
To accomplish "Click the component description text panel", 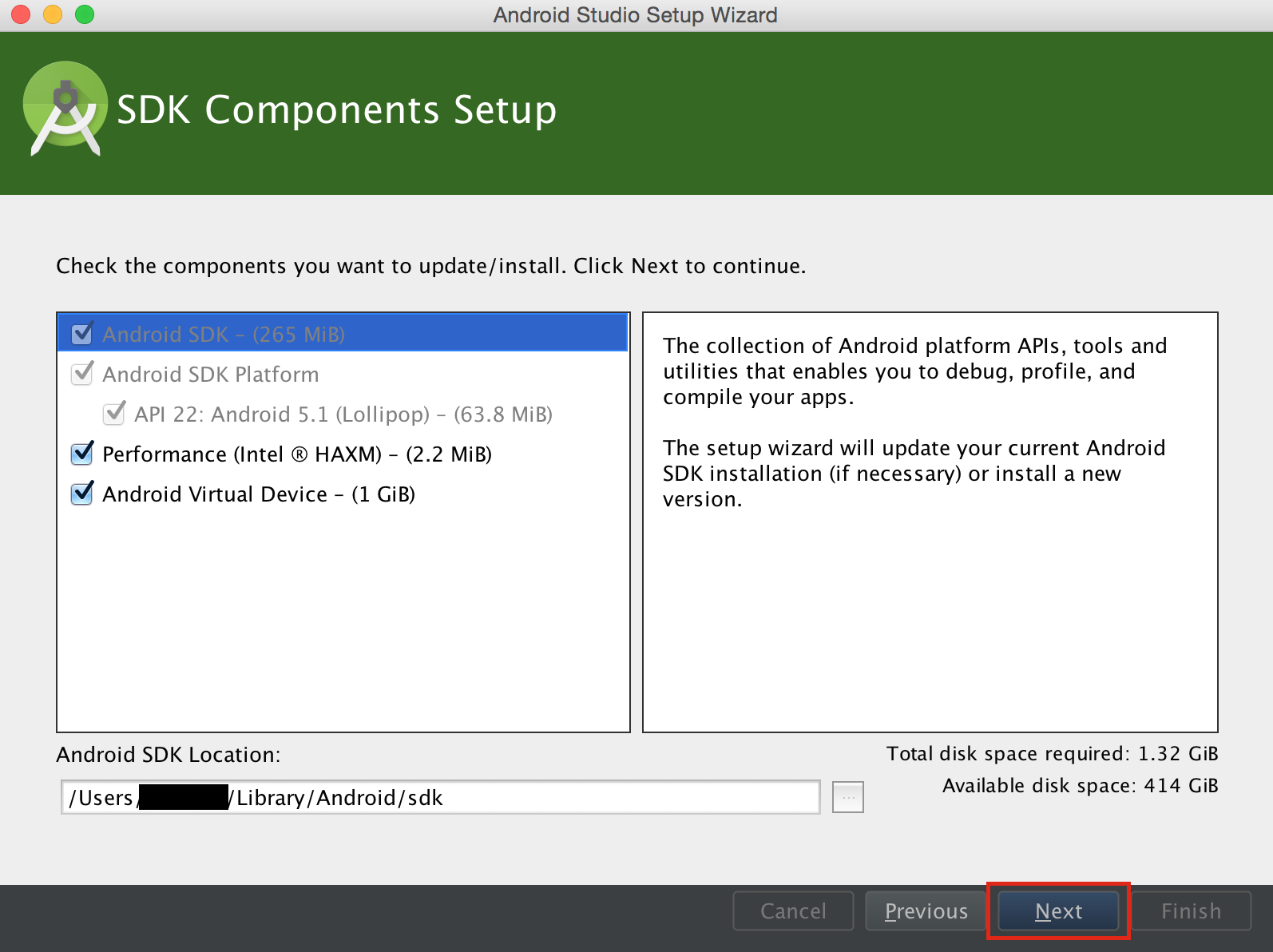I will [930, 522].
